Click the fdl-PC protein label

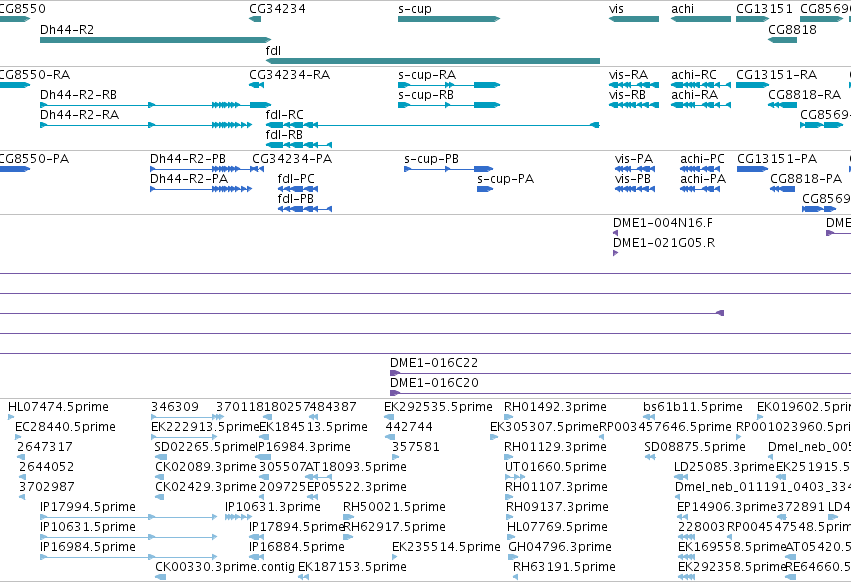(x=296, y=179)
